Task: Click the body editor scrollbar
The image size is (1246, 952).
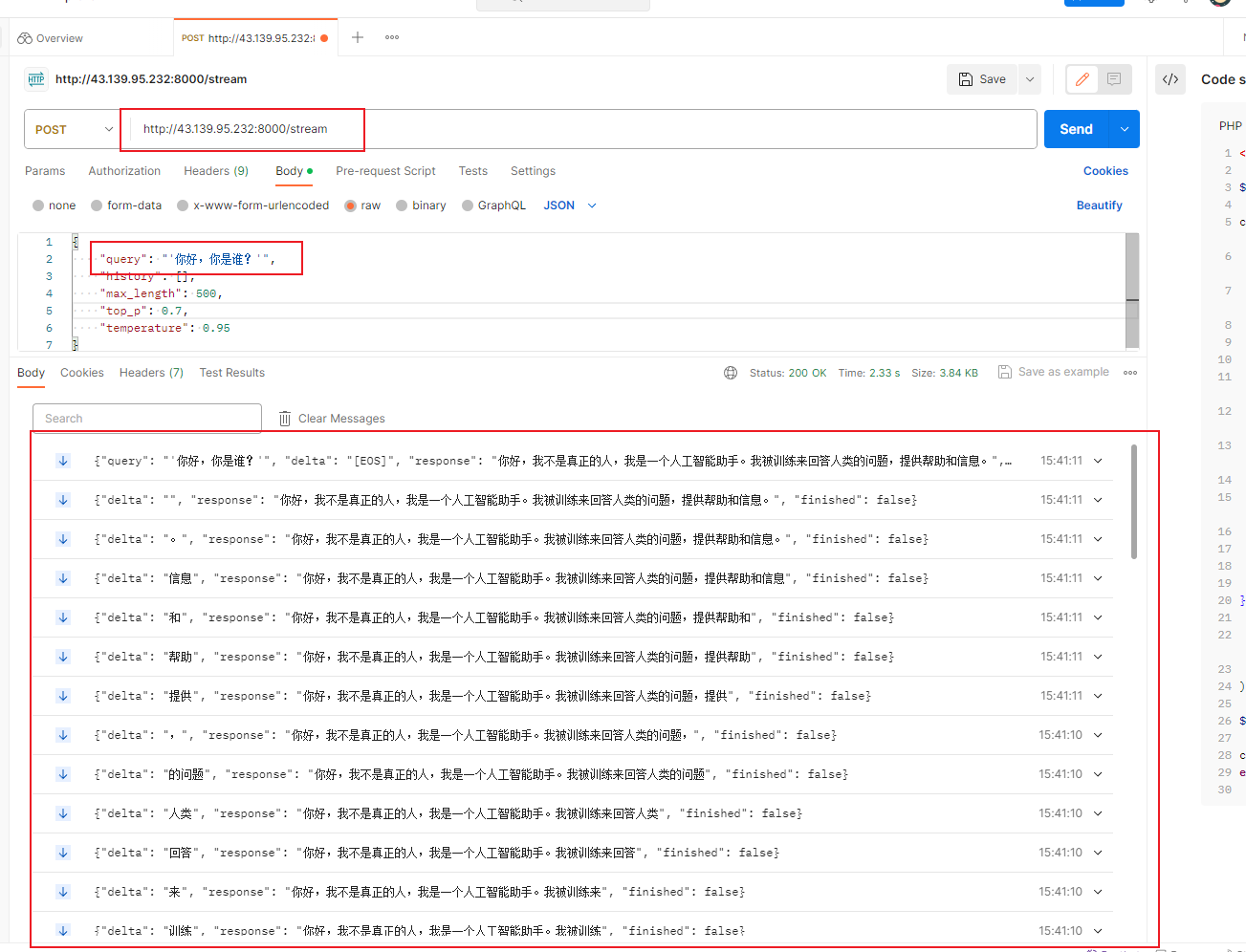Action: (x=1132, y=291)
